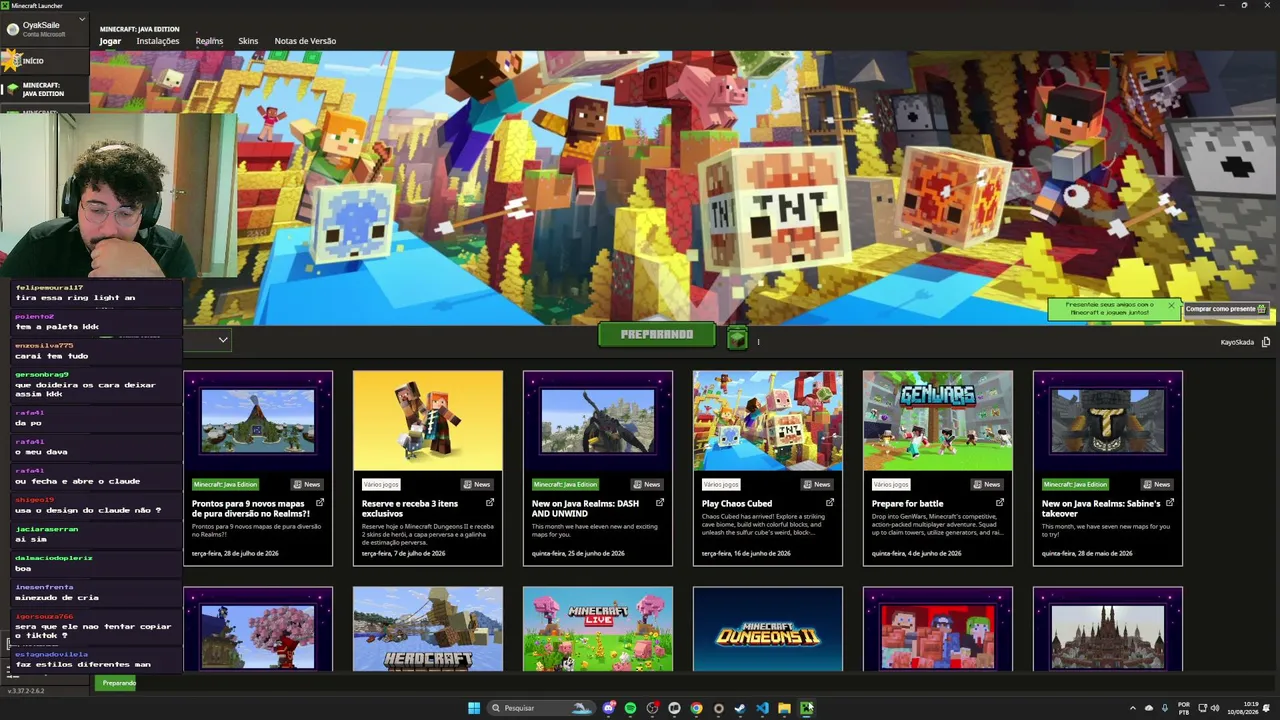Click the Comprar como presente button
The height and width of the screenshot is (720, 1280).
click(x=1226, y=309)
